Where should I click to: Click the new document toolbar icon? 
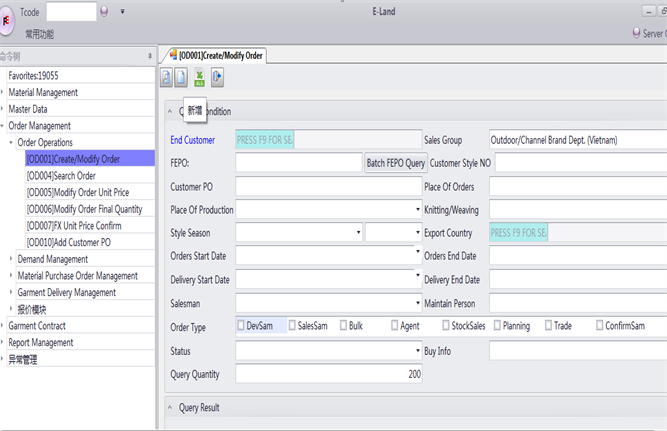coord(181,77)
